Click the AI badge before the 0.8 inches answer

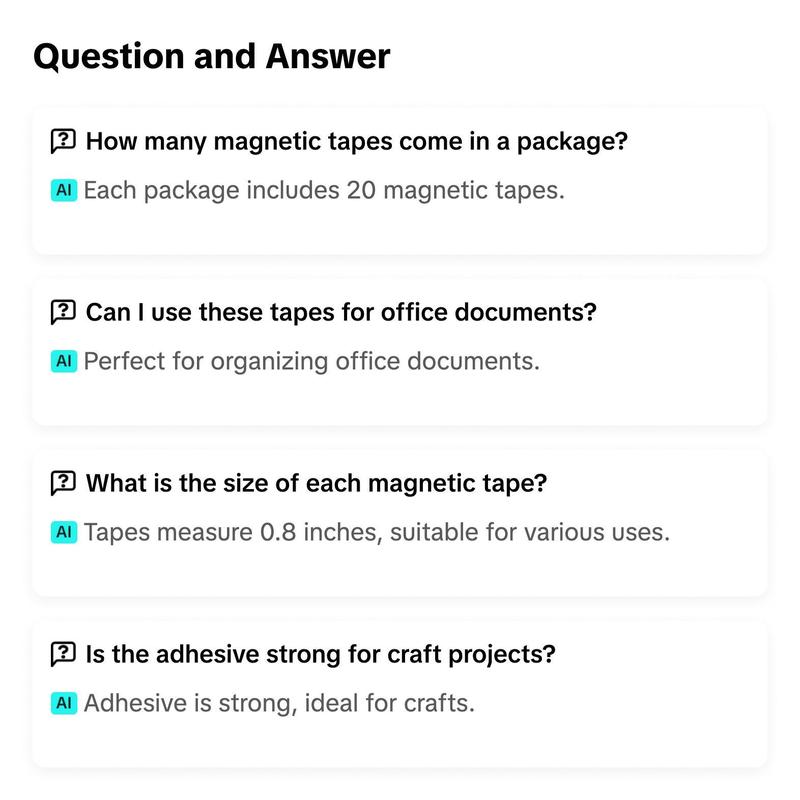click(64, 532)
